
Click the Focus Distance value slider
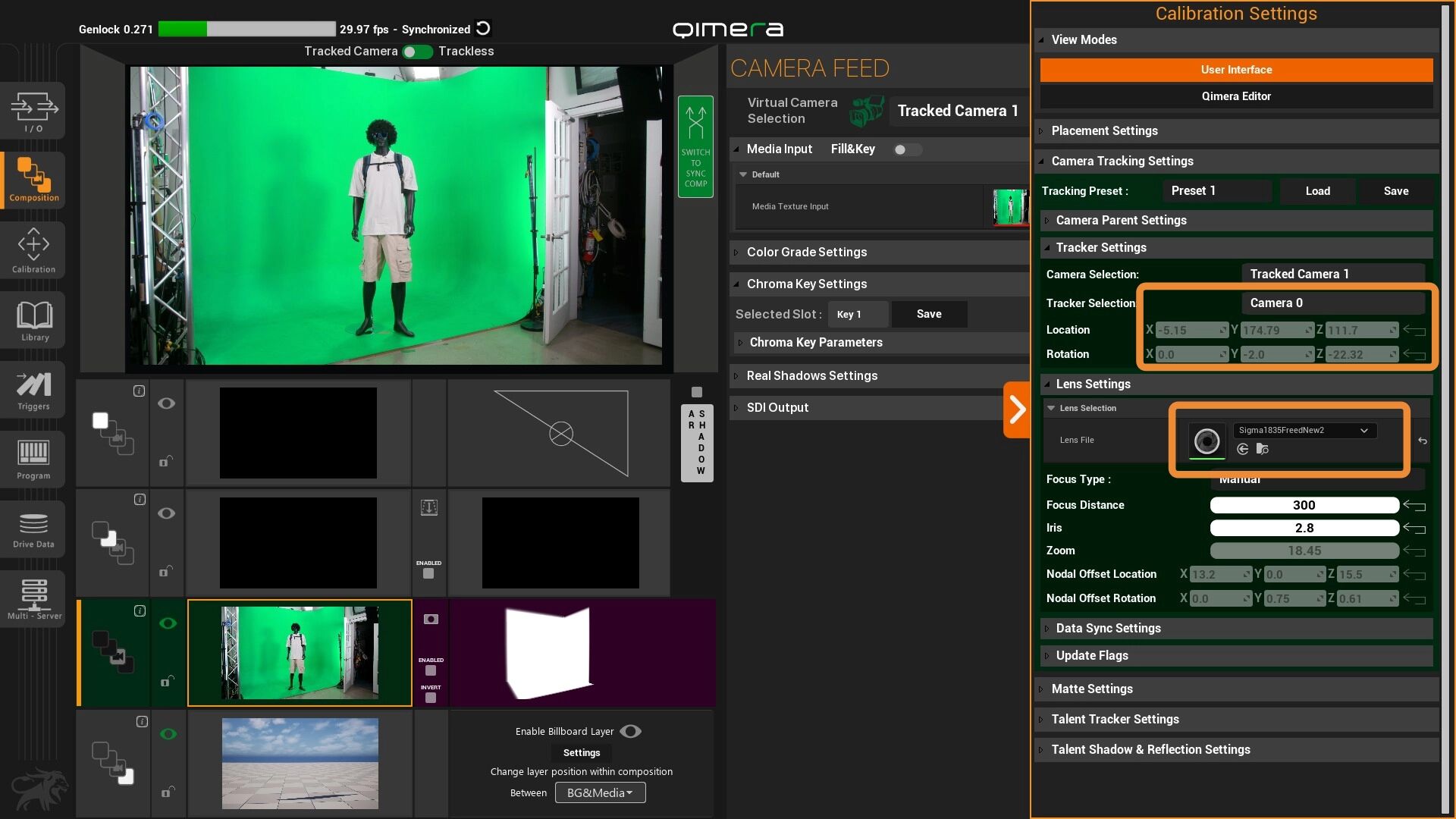click(x=1304, y=505)
